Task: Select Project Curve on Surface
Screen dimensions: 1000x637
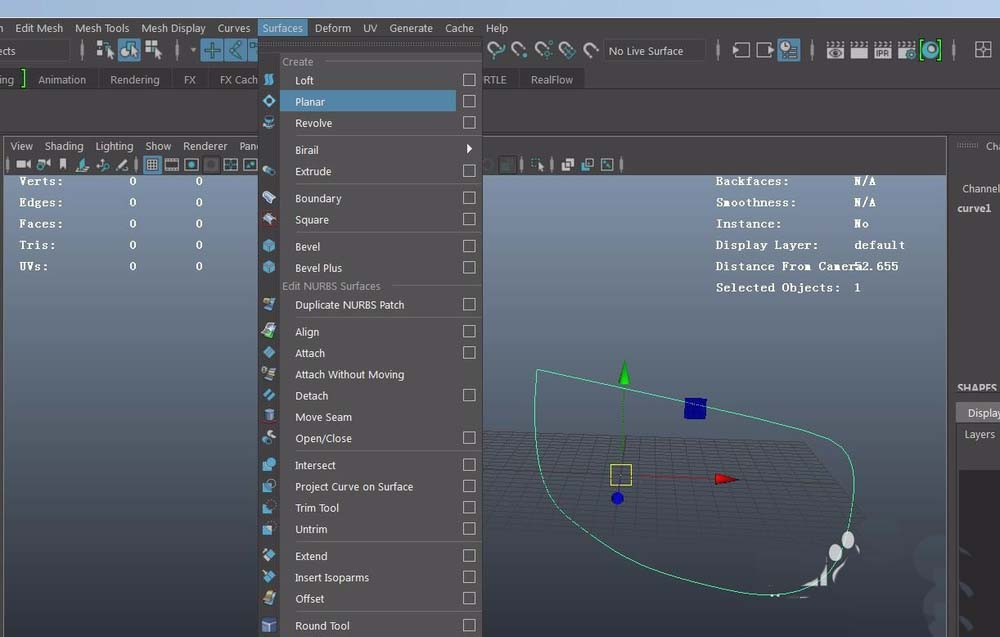Action: 354,487
